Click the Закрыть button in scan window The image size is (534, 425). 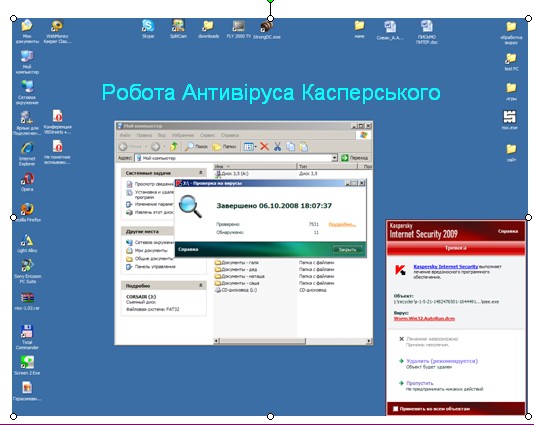coord(347,250)
